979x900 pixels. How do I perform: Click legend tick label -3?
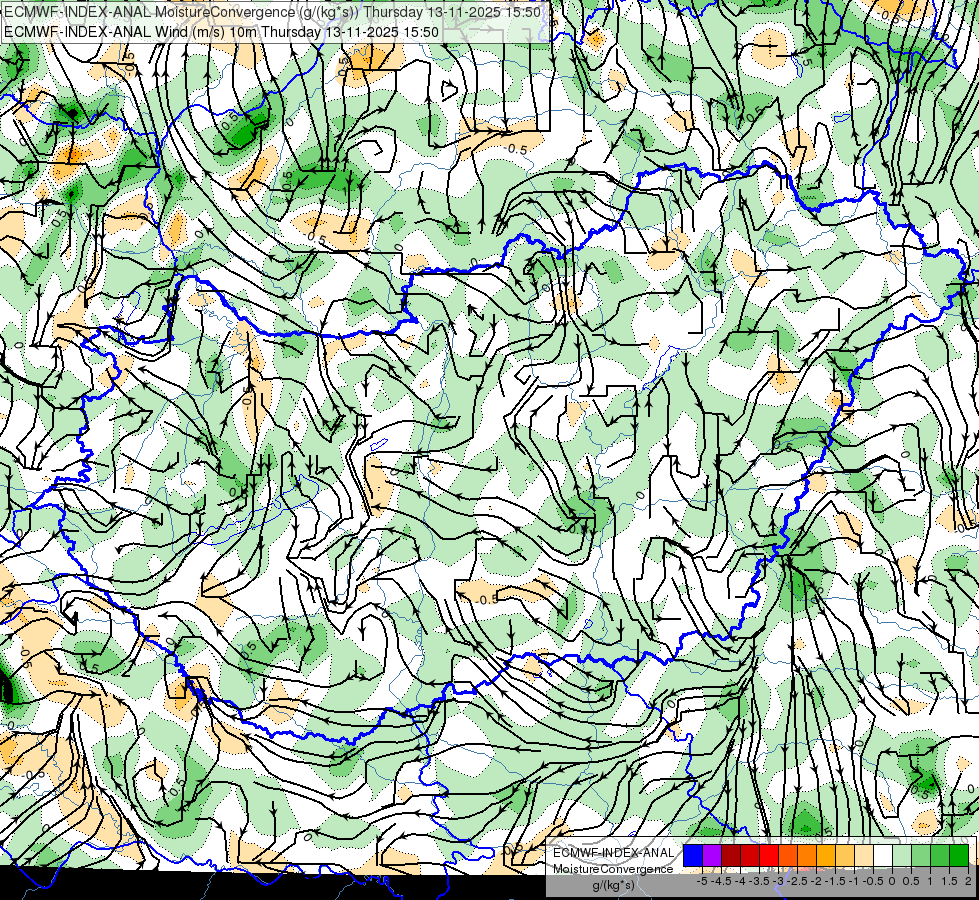(778, 881)
